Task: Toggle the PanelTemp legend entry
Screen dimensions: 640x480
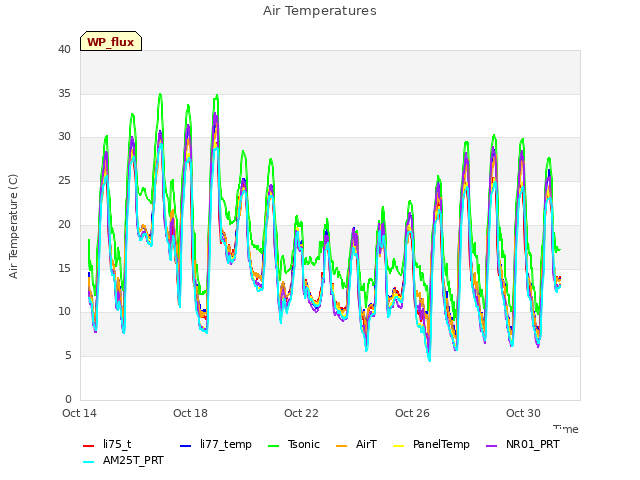Action: point(431,444)
